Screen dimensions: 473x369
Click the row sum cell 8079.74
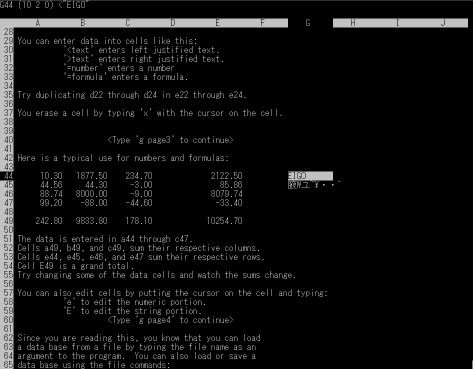pyautogui.click(x=226, y=194)
